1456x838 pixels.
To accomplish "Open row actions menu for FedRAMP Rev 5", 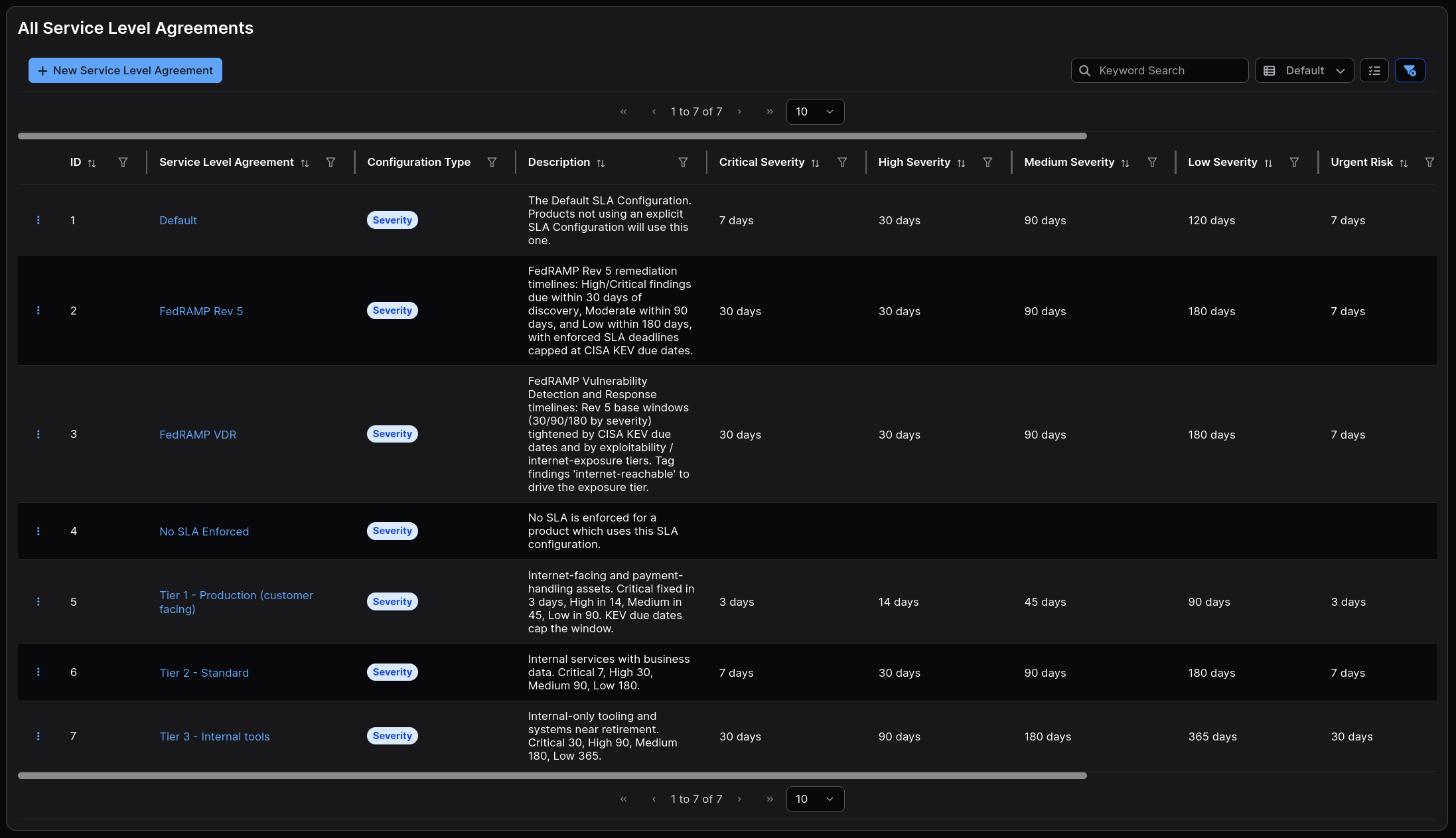I will click(38, 311).
